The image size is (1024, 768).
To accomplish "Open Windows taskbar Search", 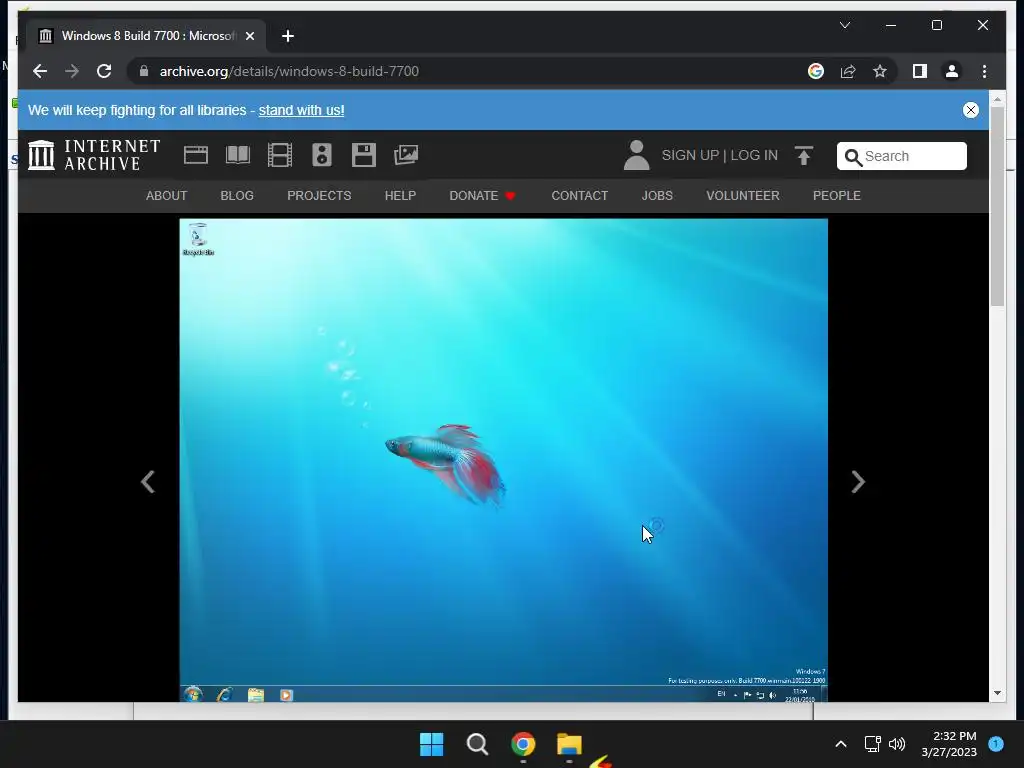I will point(477,744).
